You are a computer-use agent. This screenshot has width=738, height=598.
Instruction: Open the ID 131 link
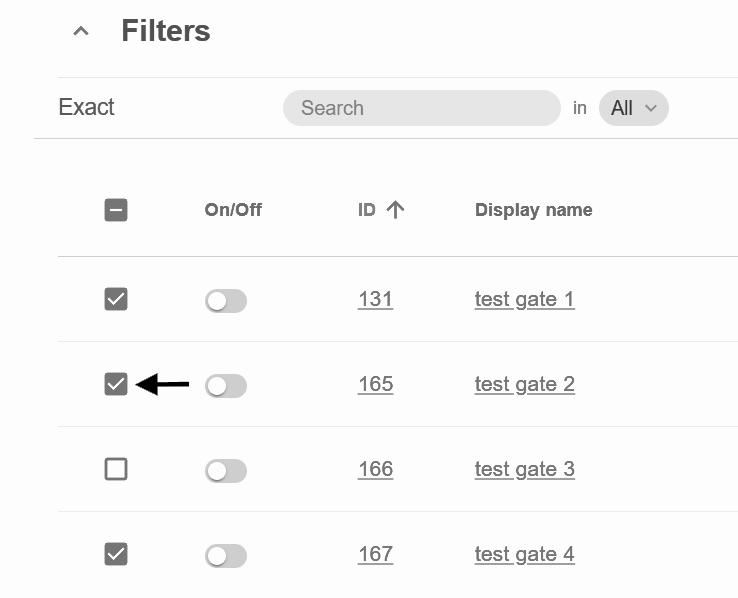[x=375, y=299]
